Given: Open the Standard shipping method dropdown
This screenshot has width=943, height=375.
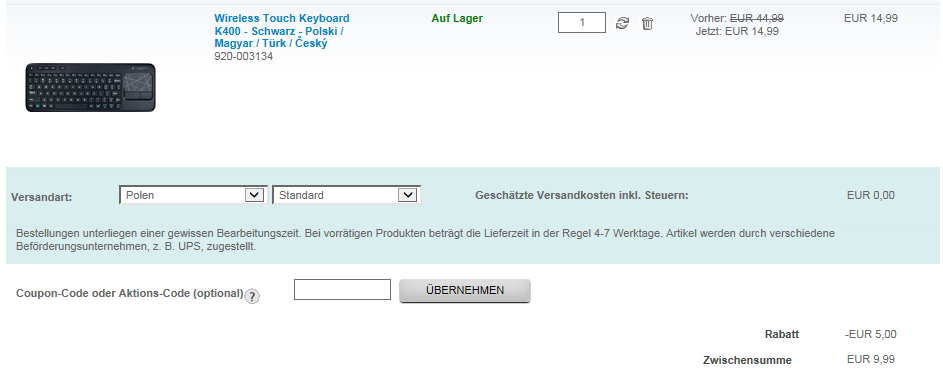Looking at the screenshot, I should [x=346, y=195].
